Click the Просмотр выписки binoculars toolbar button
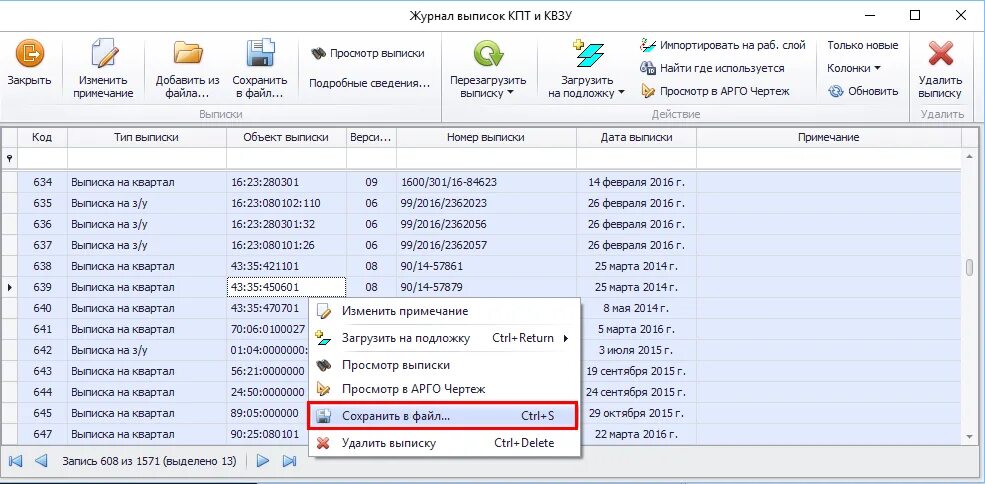Viewport: 985px width, 484px height. coord(368,53)
